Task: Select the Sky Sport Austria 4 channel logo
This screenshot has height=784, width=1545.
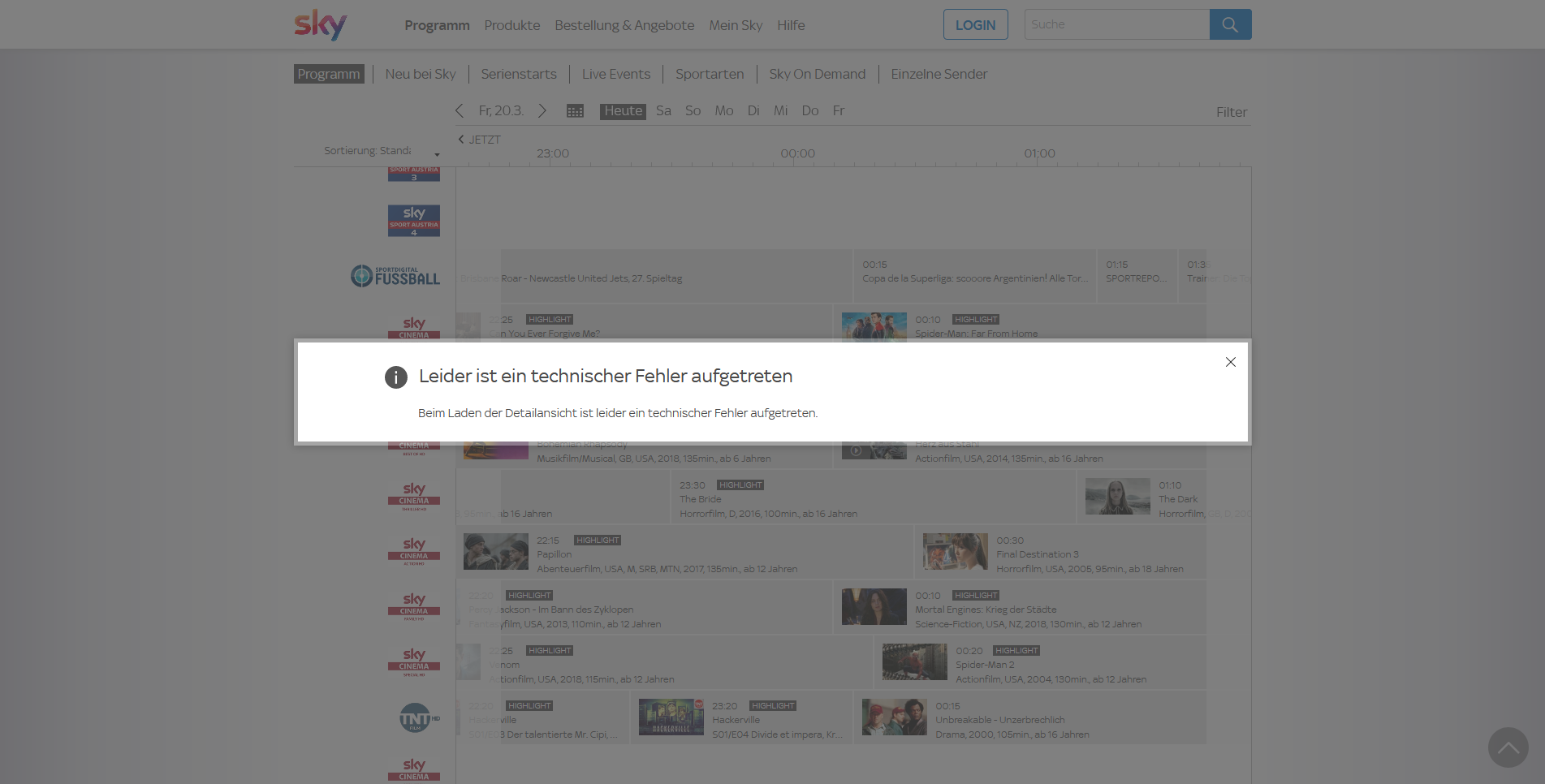Action: click(413, 221)
